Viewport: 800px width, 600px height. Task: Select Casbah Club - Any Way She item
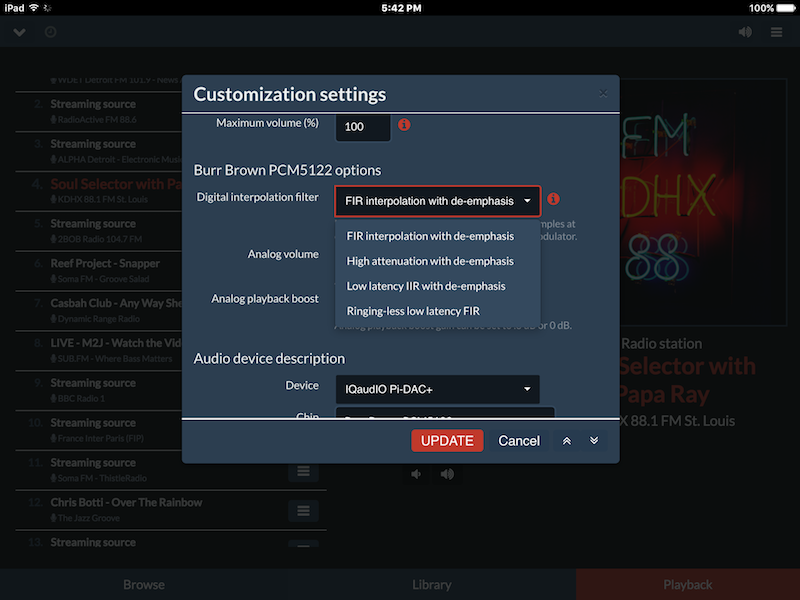click(x=99, y=310)
